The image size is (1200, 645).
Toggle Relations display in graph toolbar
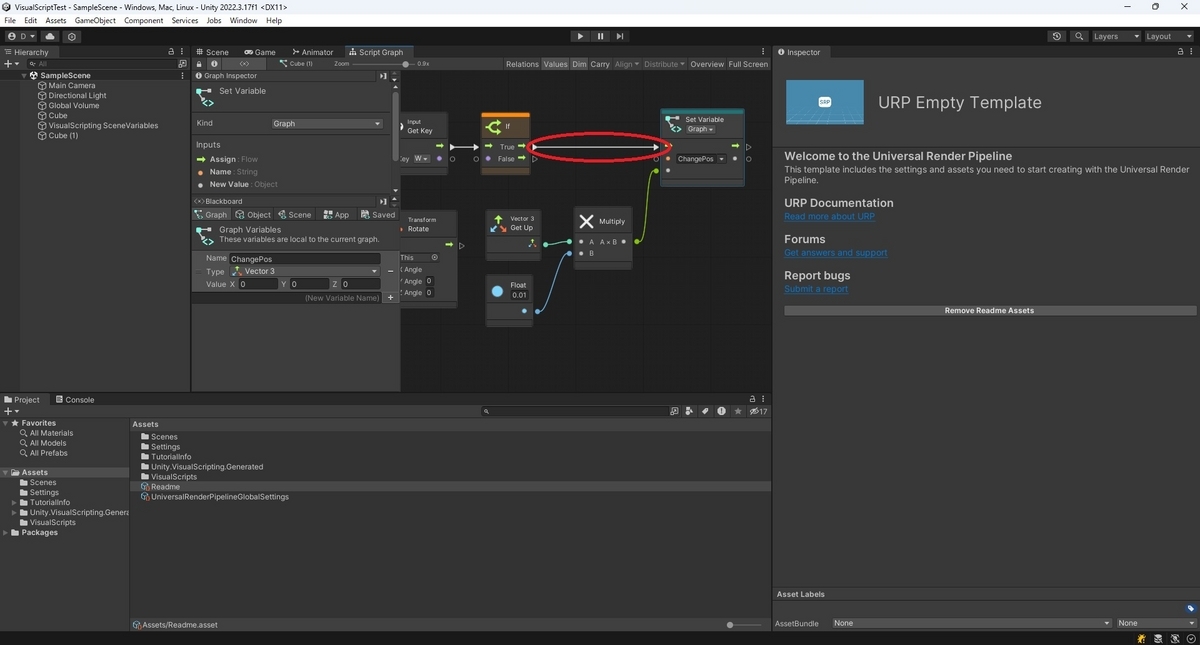click(522, 64)
